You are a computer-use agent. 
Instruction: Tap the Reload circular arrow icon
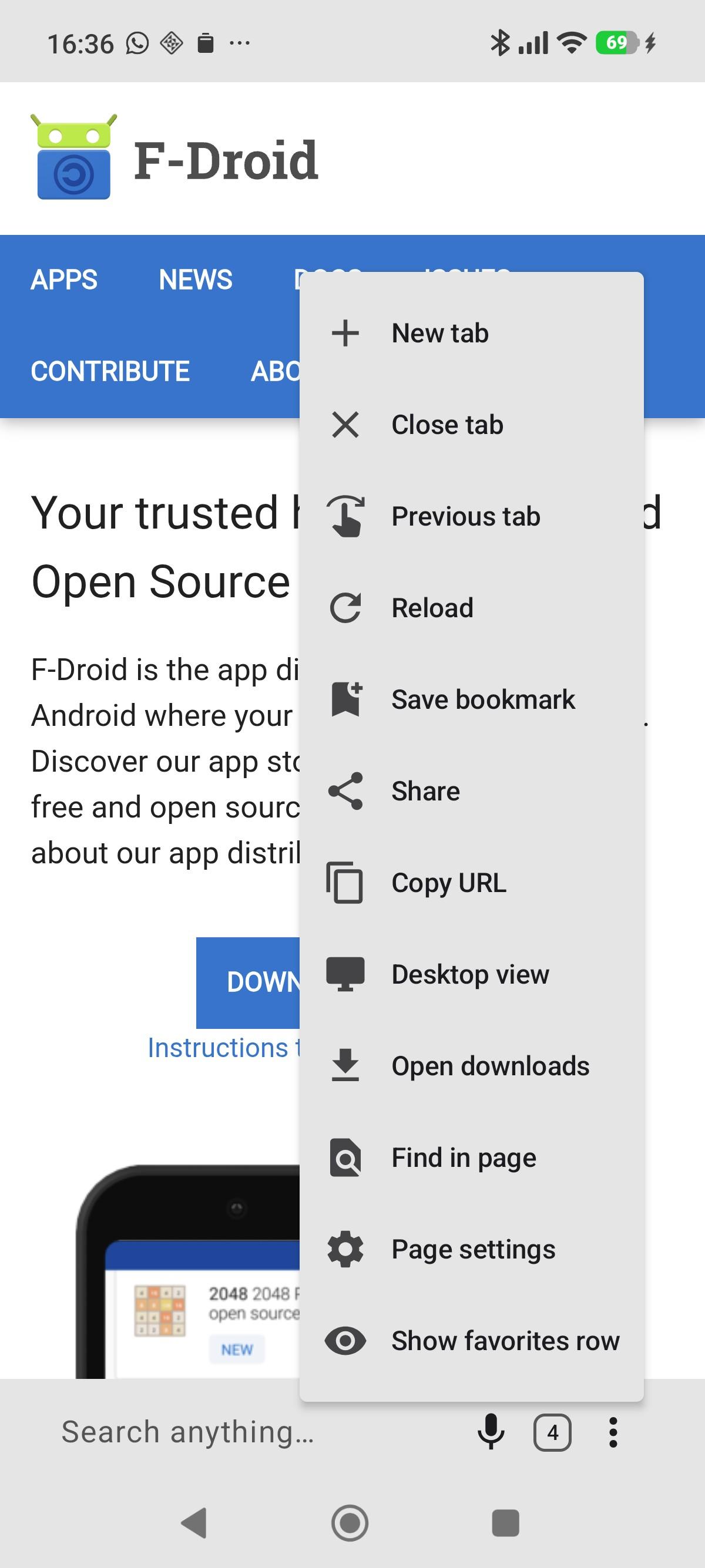(x=345, y=607)
